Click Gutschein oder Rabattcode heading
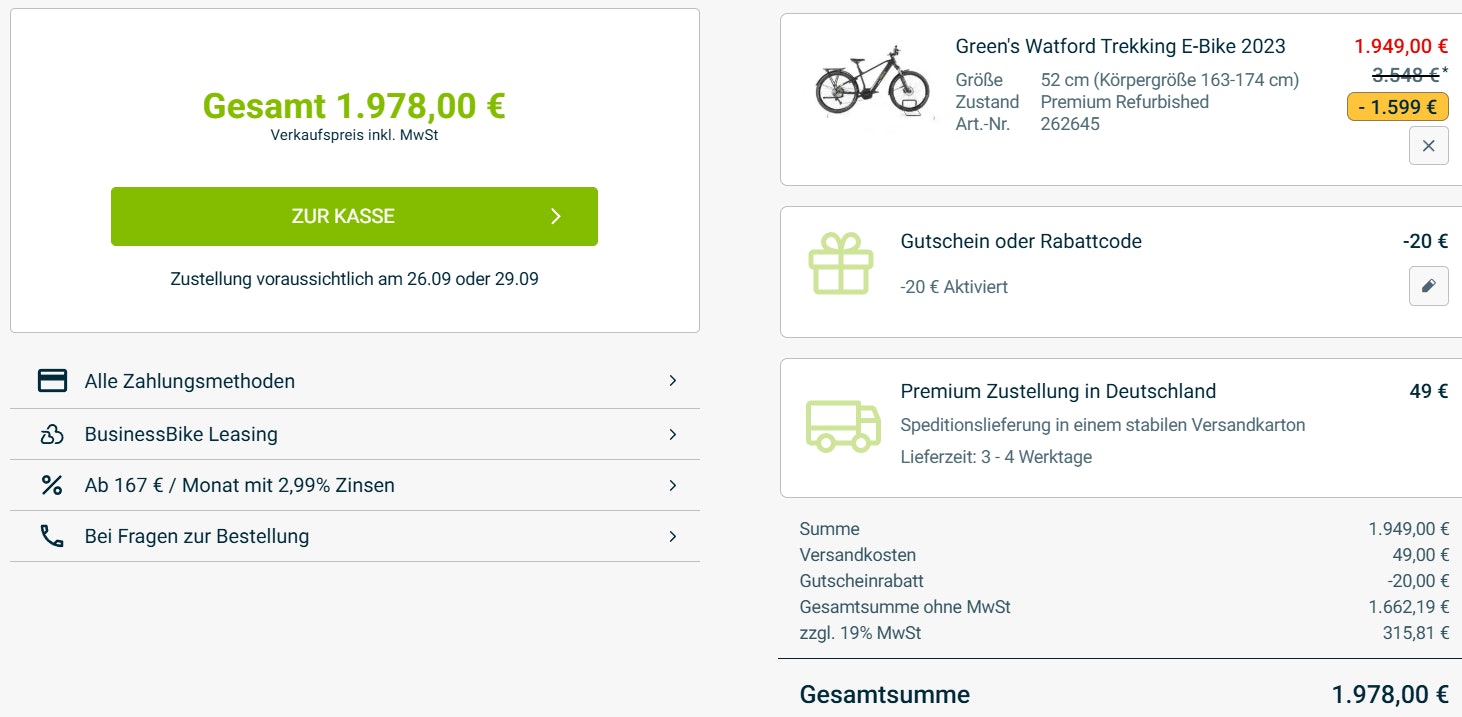Viewport: 1462px width, 717px height. pyautogui.click(x=1021, y=241)
